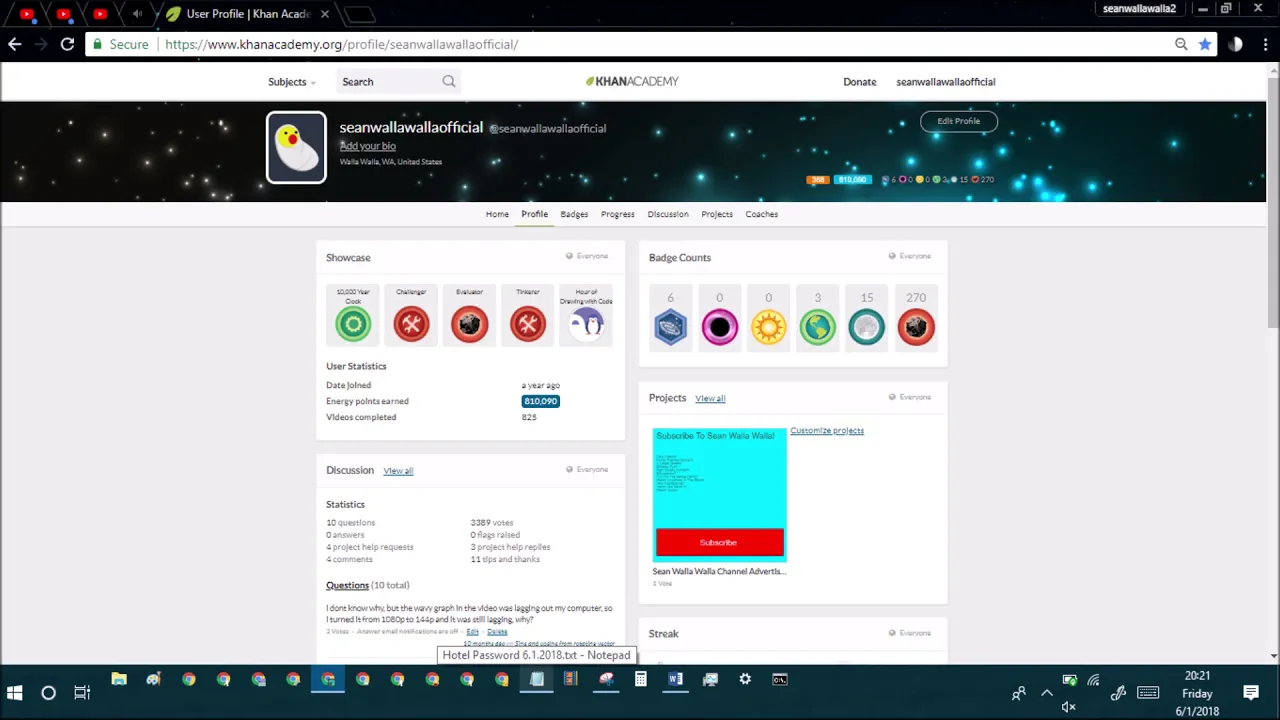Click the Delete link under the question

tap(497, 632)
